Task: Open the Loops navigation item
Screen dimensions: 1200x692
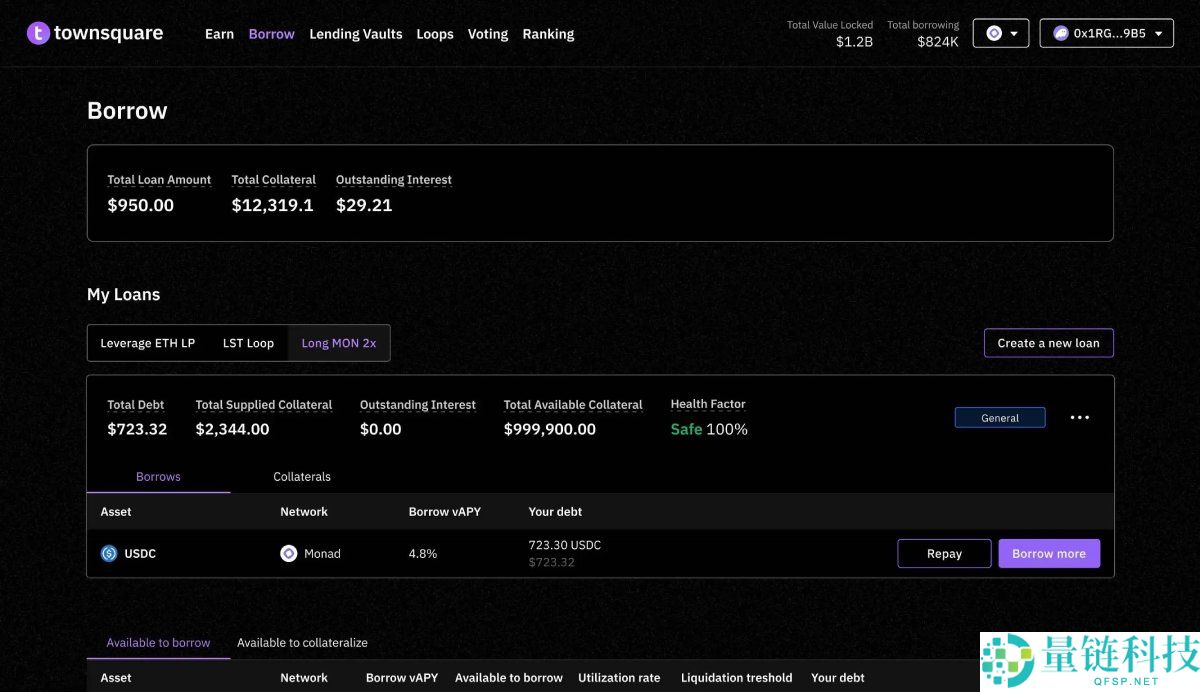Action: click(x=434, y=34)
